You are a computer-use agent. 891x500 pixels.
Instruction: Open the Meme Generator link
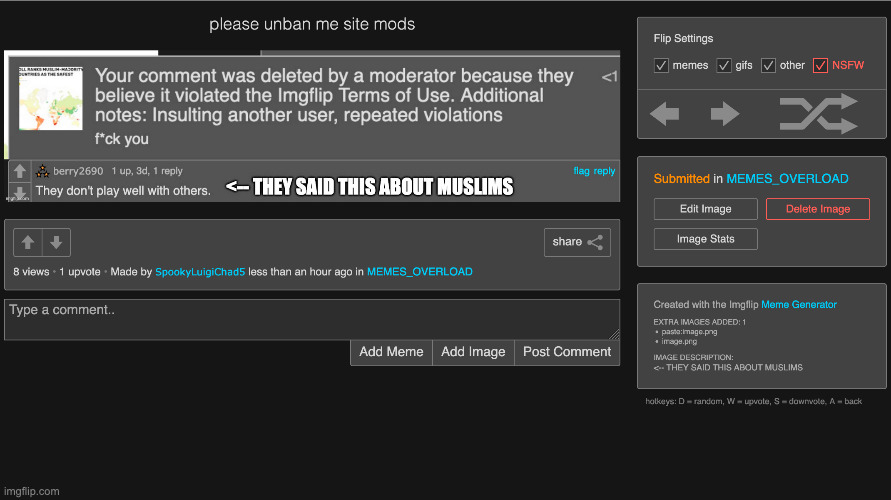pyautogui.click(x=799, y=305)
